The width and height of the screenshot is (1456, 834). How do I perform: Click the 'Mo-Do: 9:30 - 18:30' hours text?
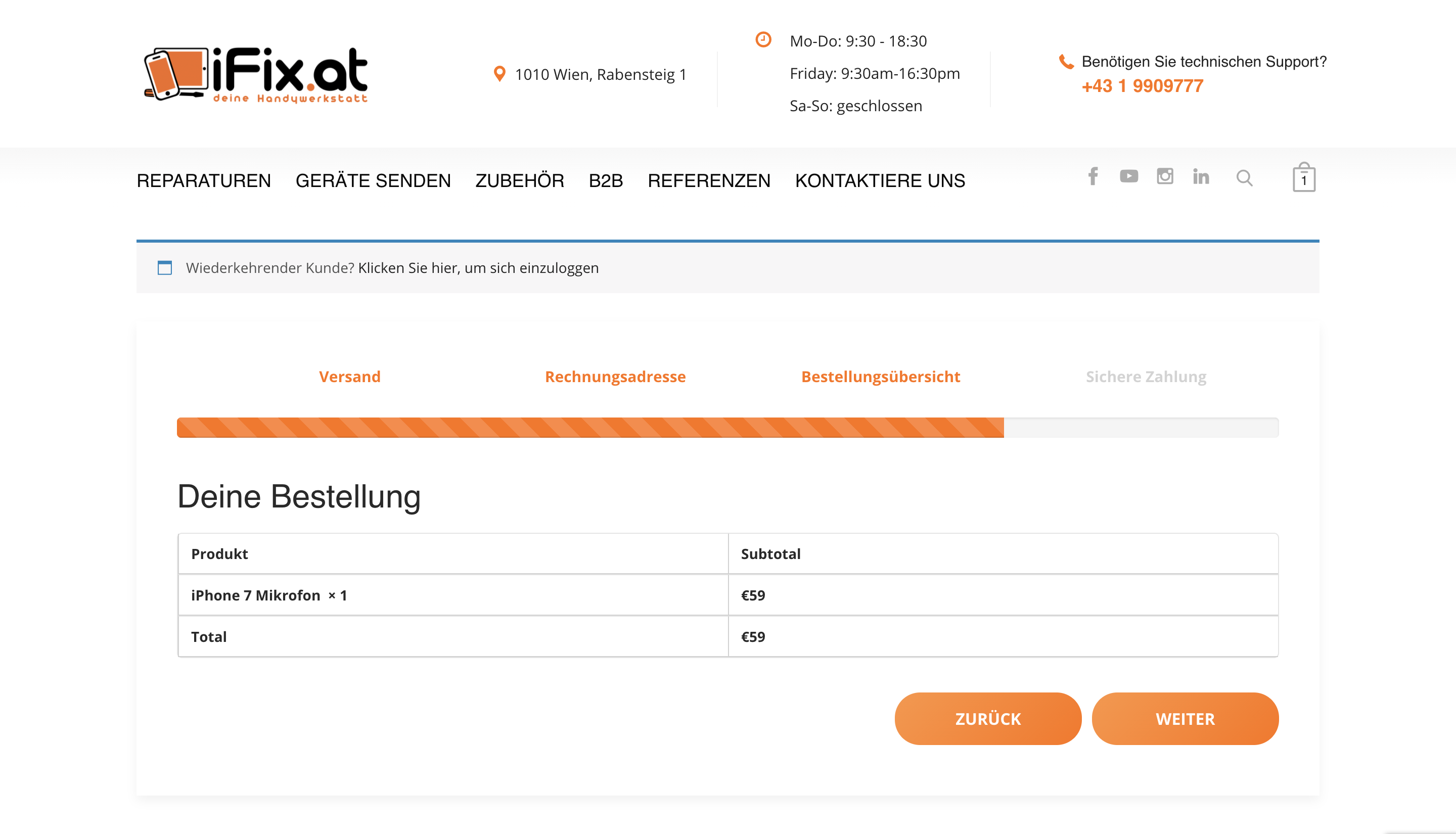[x=858, y=41]
